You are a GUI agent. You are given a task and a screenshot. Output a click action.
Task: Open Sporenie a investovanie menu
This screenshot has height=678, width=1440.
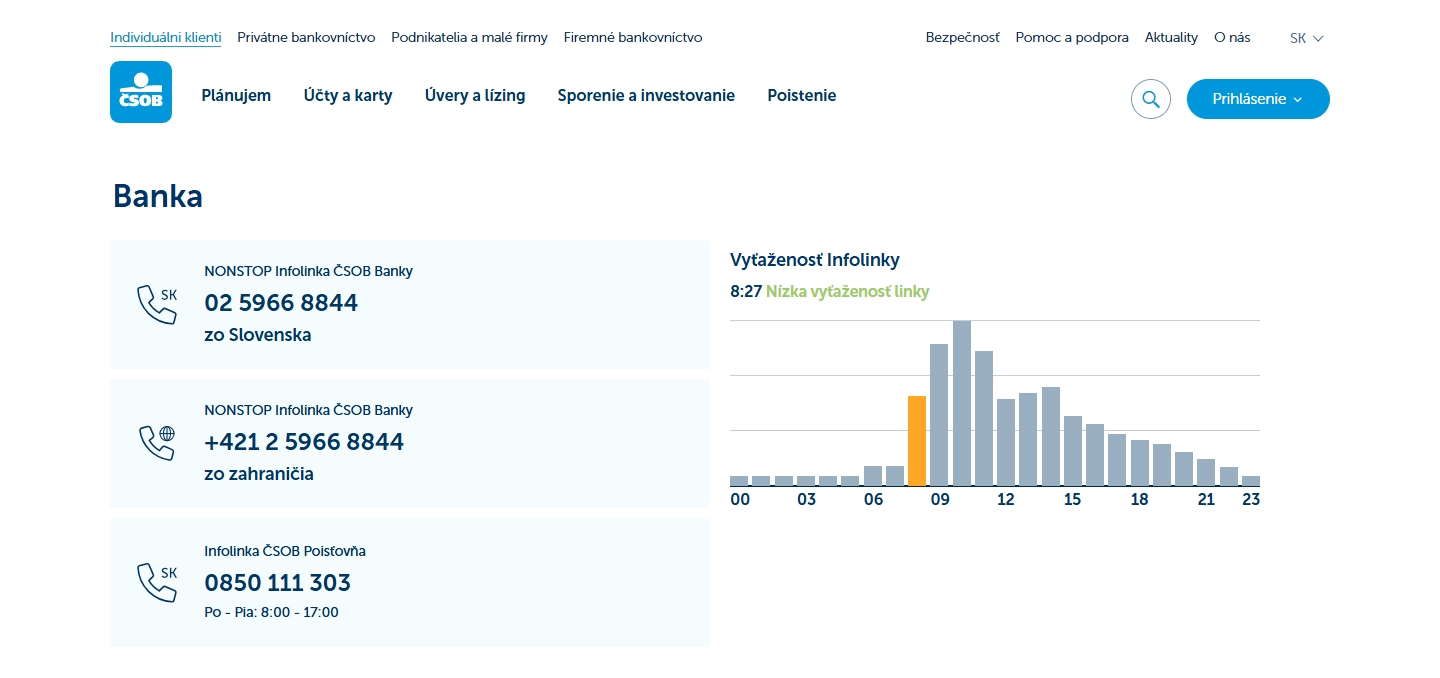point(646,96)
